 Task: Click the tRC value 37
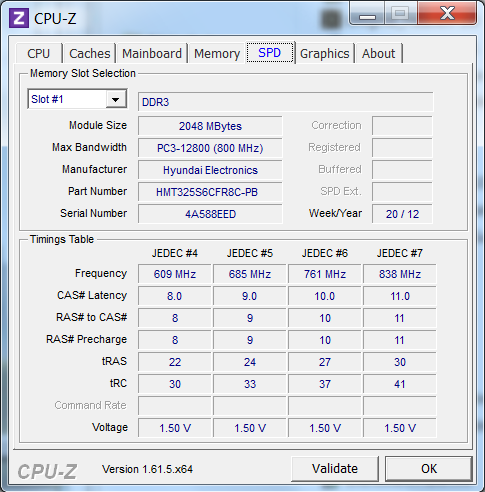(325, 384)
